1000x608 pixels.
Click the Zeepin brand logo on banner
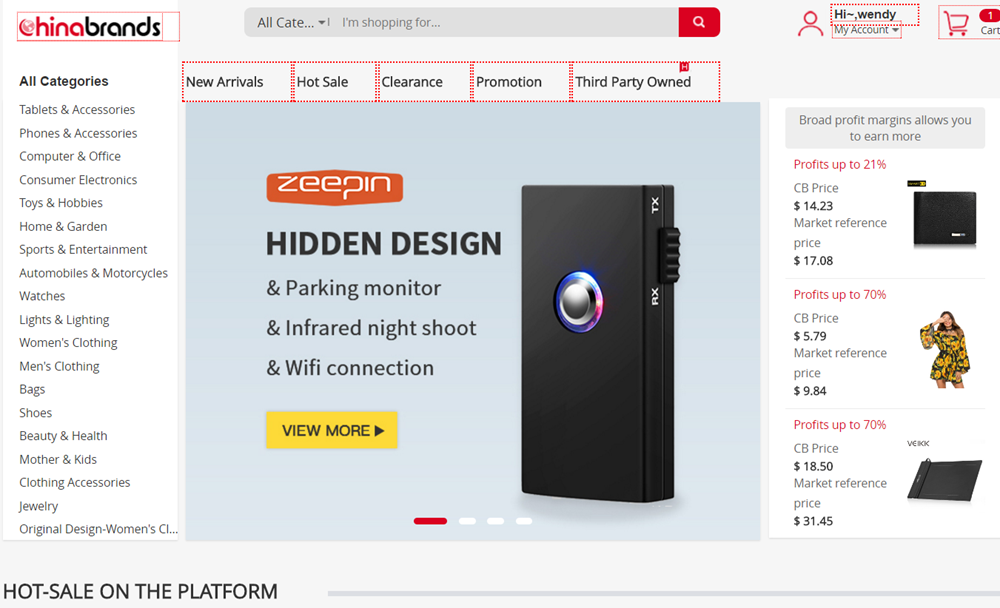coord(335,187)
